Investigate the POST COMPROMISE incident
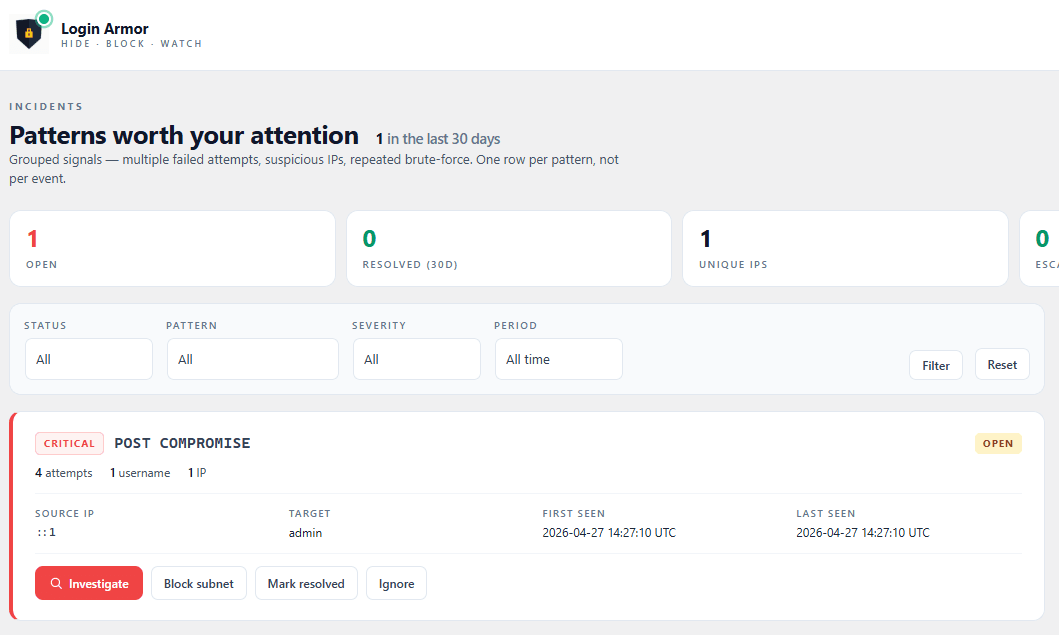 pyautogui.click(x=89, y=583)
